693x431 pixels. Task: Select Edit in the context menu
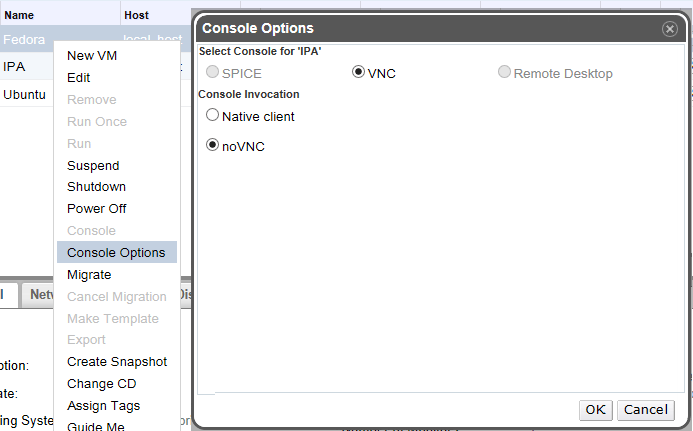[x=79, y=78]
